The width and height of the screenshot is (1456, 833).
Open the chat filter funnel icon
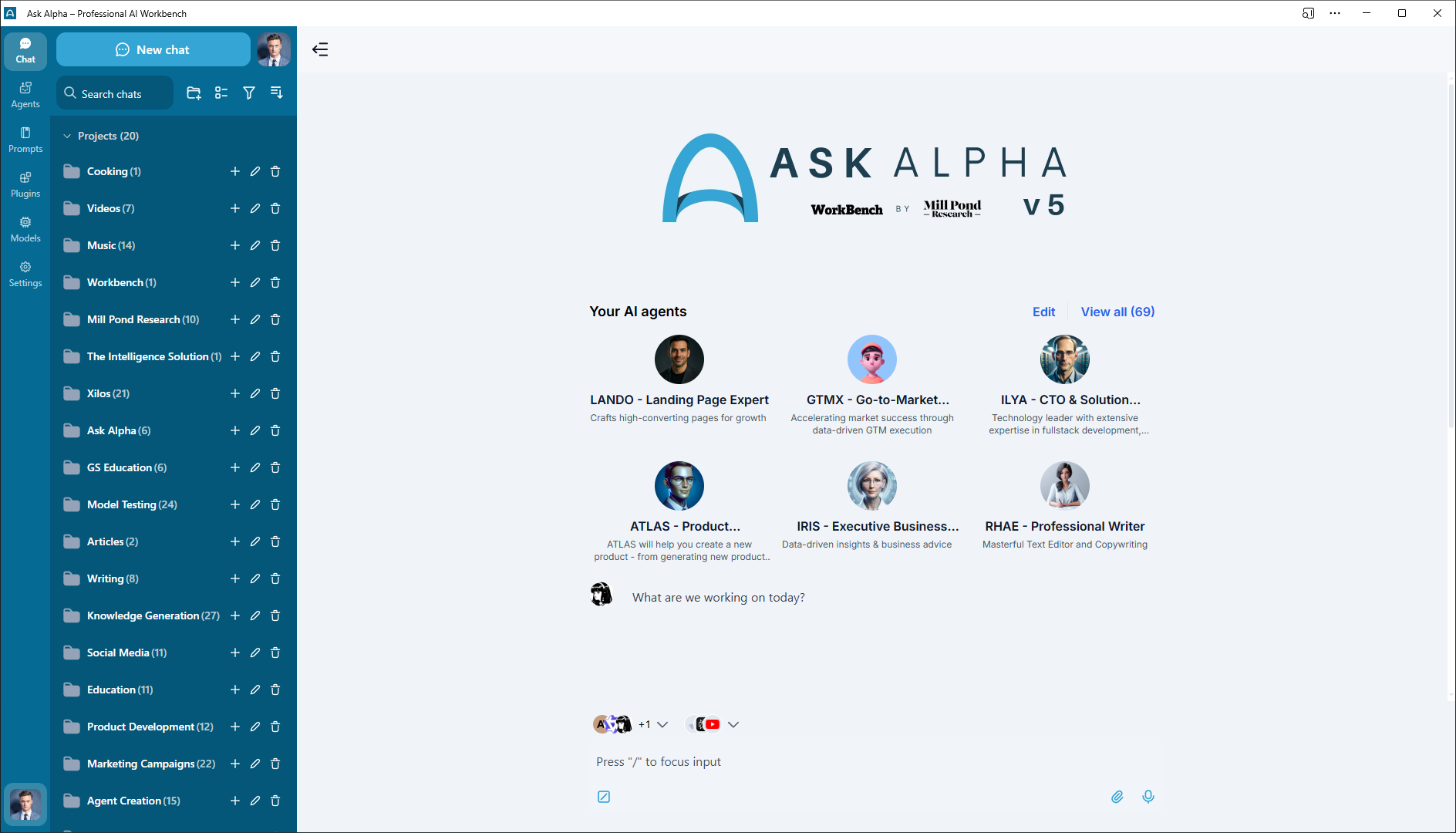point(249,93)
